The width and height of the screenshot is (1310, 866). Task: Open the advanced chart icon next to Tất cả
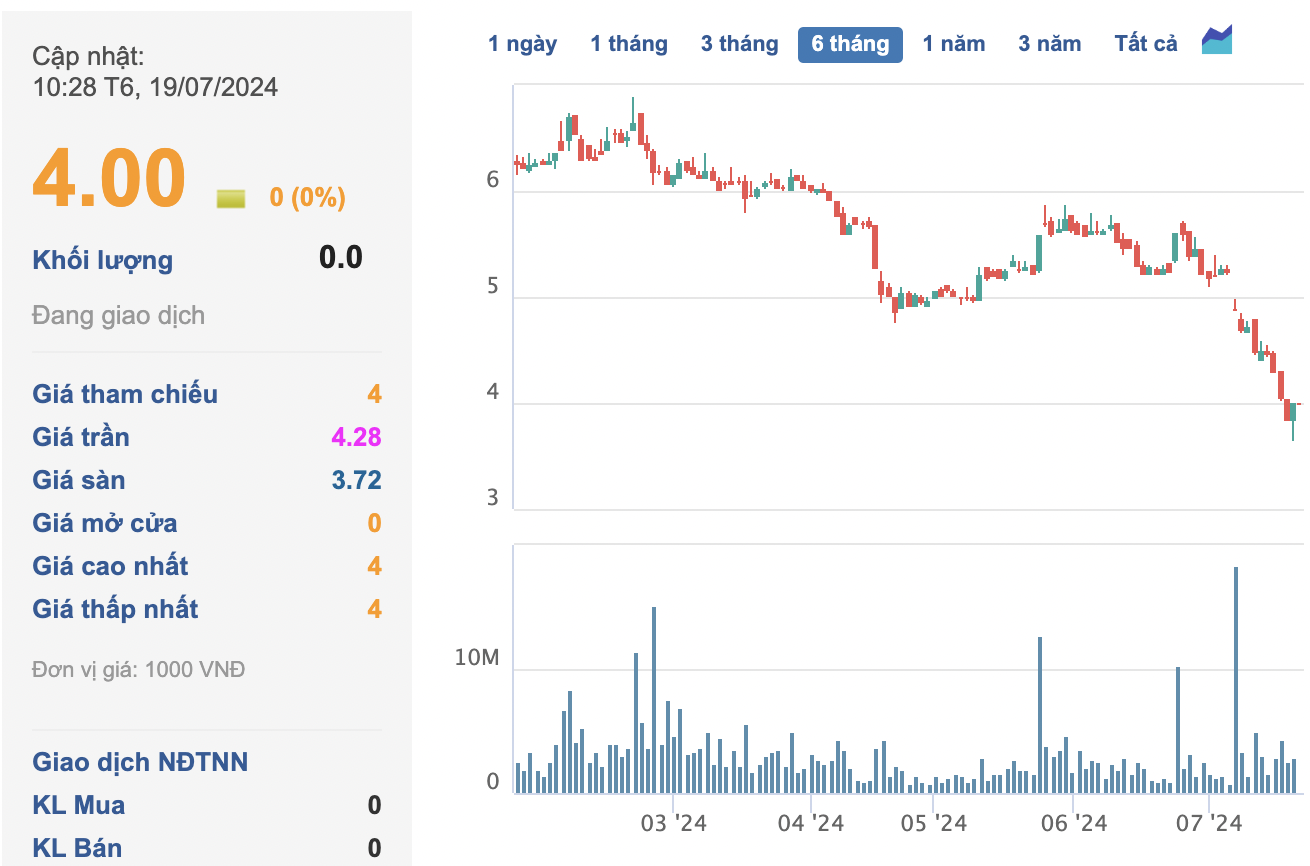pyautogui.click(x=1217, y=40)
